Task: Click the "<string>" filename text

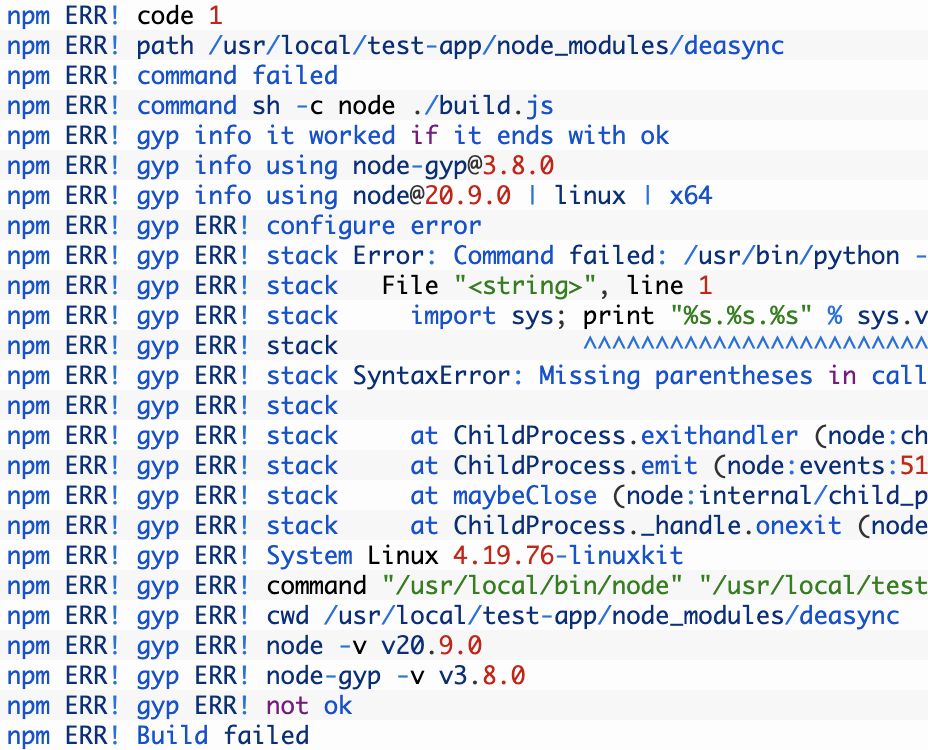Action: (x=526, y=286)
